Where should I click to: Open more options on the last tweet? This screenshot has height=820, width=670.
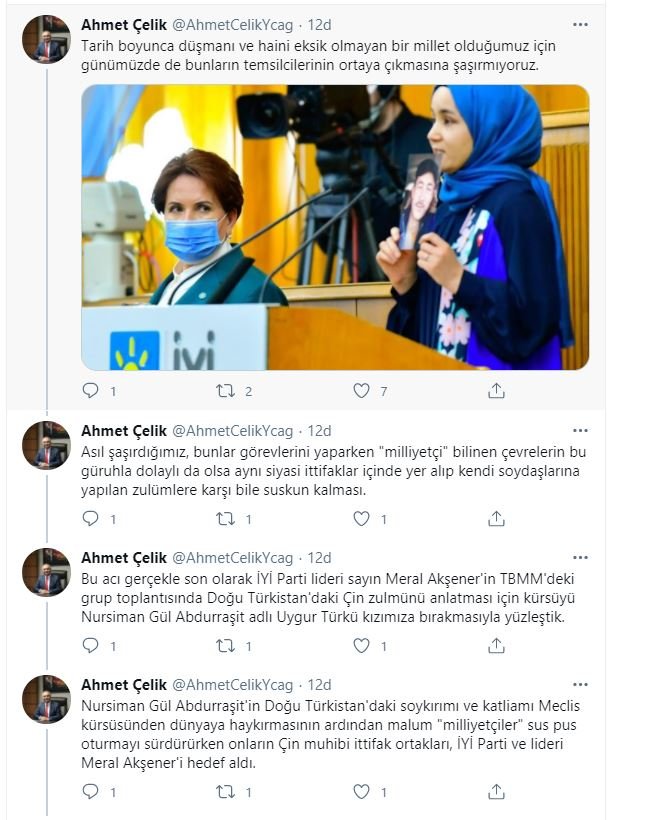(x=580, y=685)
